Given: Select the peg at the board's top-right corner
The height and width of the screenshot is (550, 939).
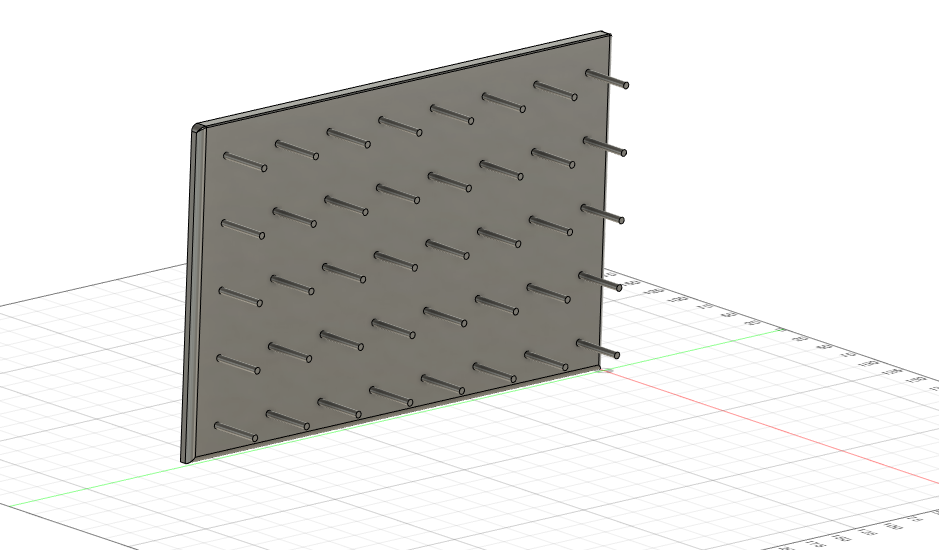Looking at the screenshot, I should click(607, 79).
